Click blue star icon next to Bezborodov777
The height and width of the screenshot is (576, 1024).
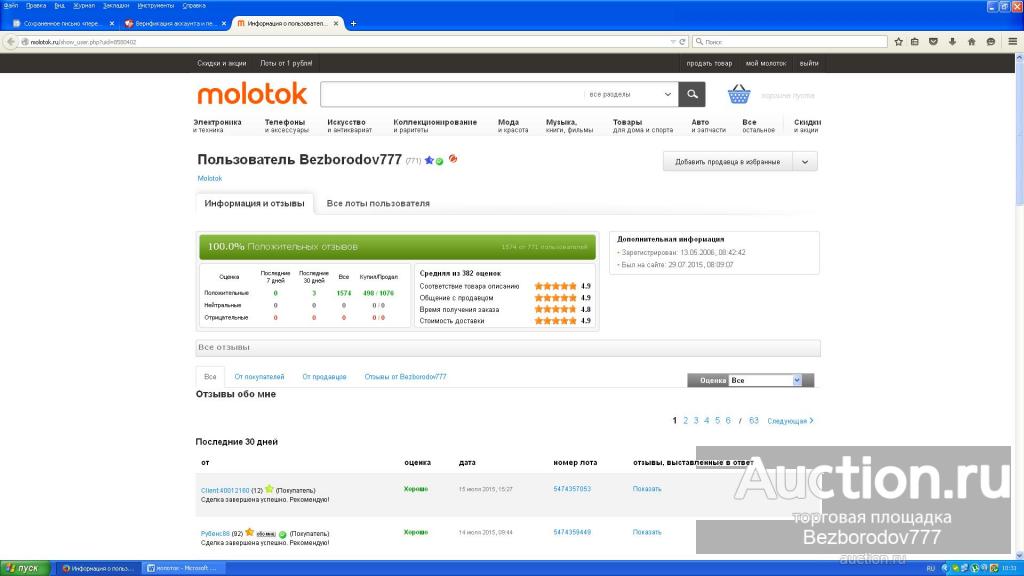(429, 160)
